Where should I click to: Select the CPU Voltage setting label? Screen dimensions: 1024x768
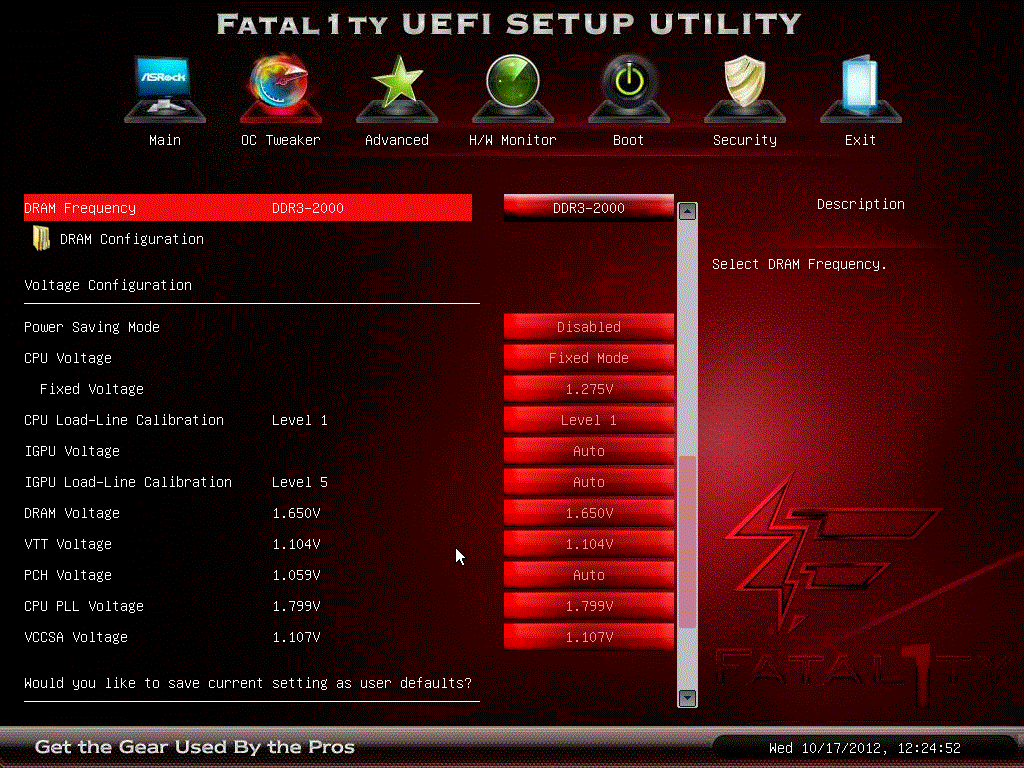68,358
